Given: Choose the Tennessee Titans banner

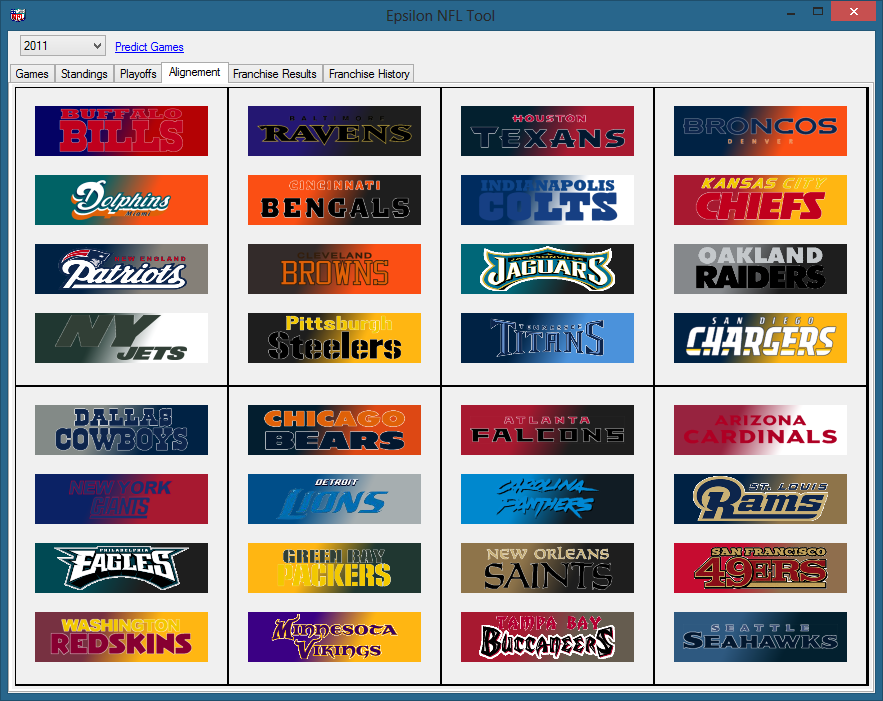Looking at the screenshot, I should [547, 338].
